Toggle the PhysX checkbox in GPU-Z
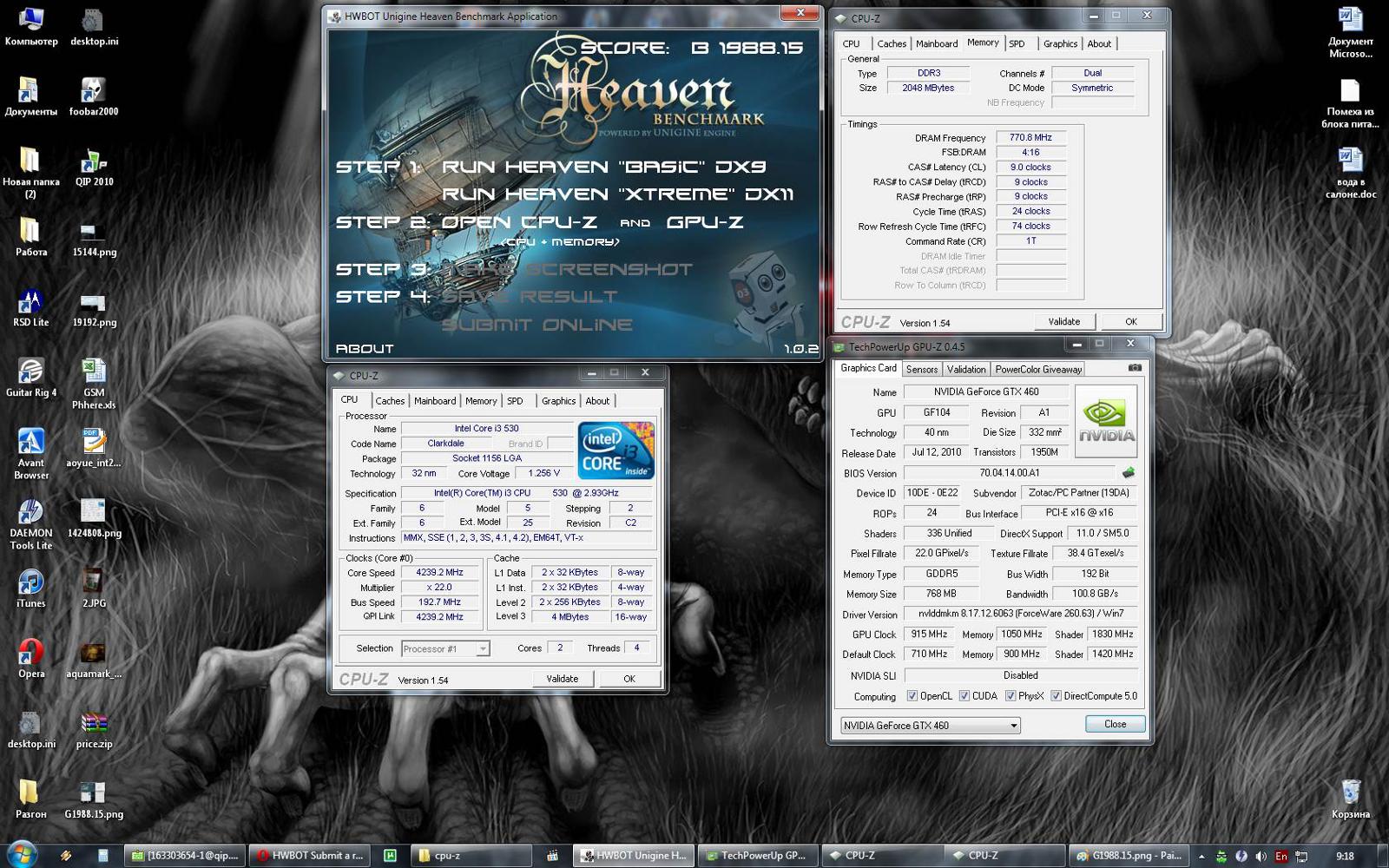Viewport: 1389px width, 868px height. (x=1010, y=696)
